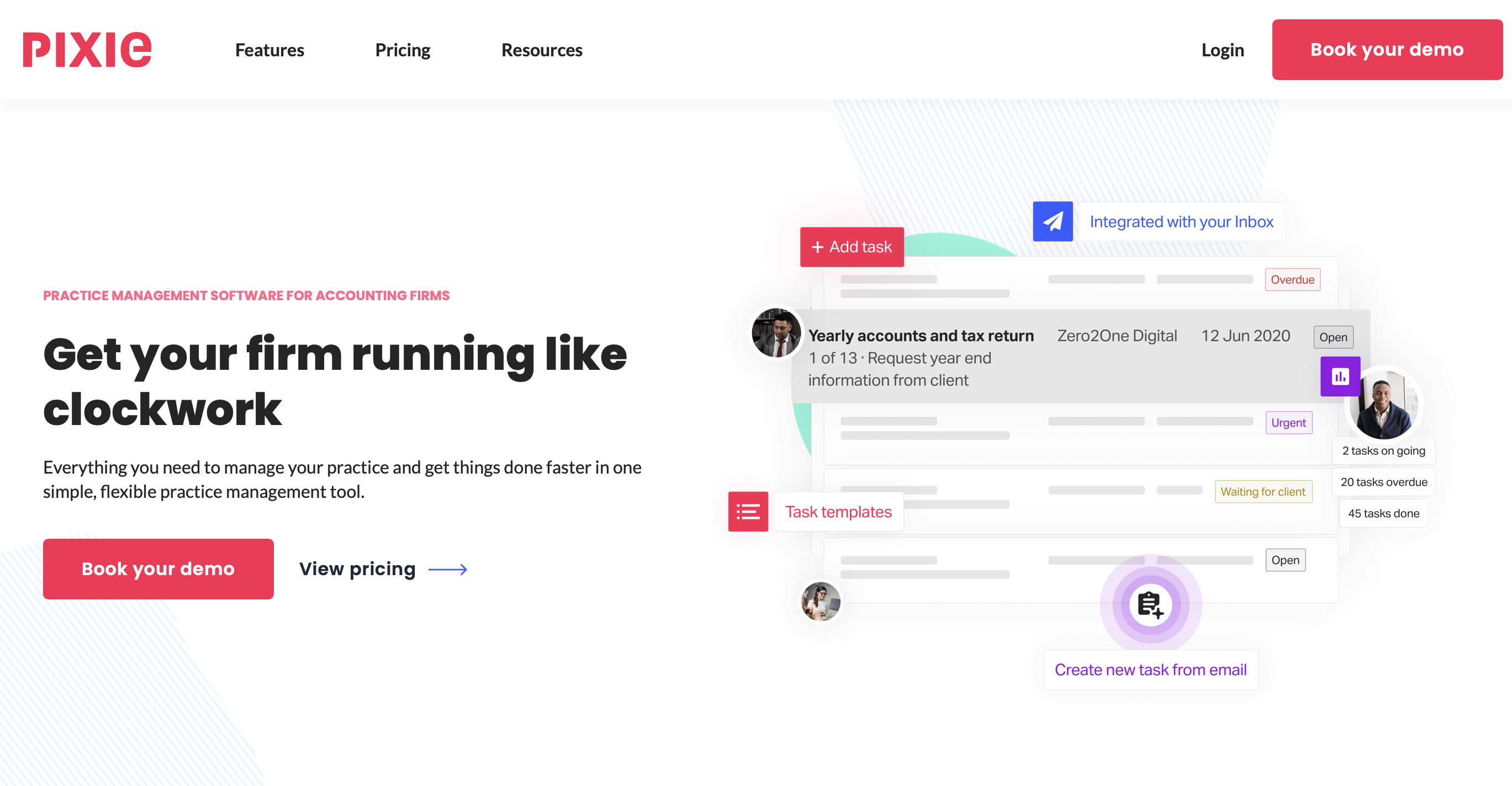Click the Waiting for client tag

tap(1262, 492)
